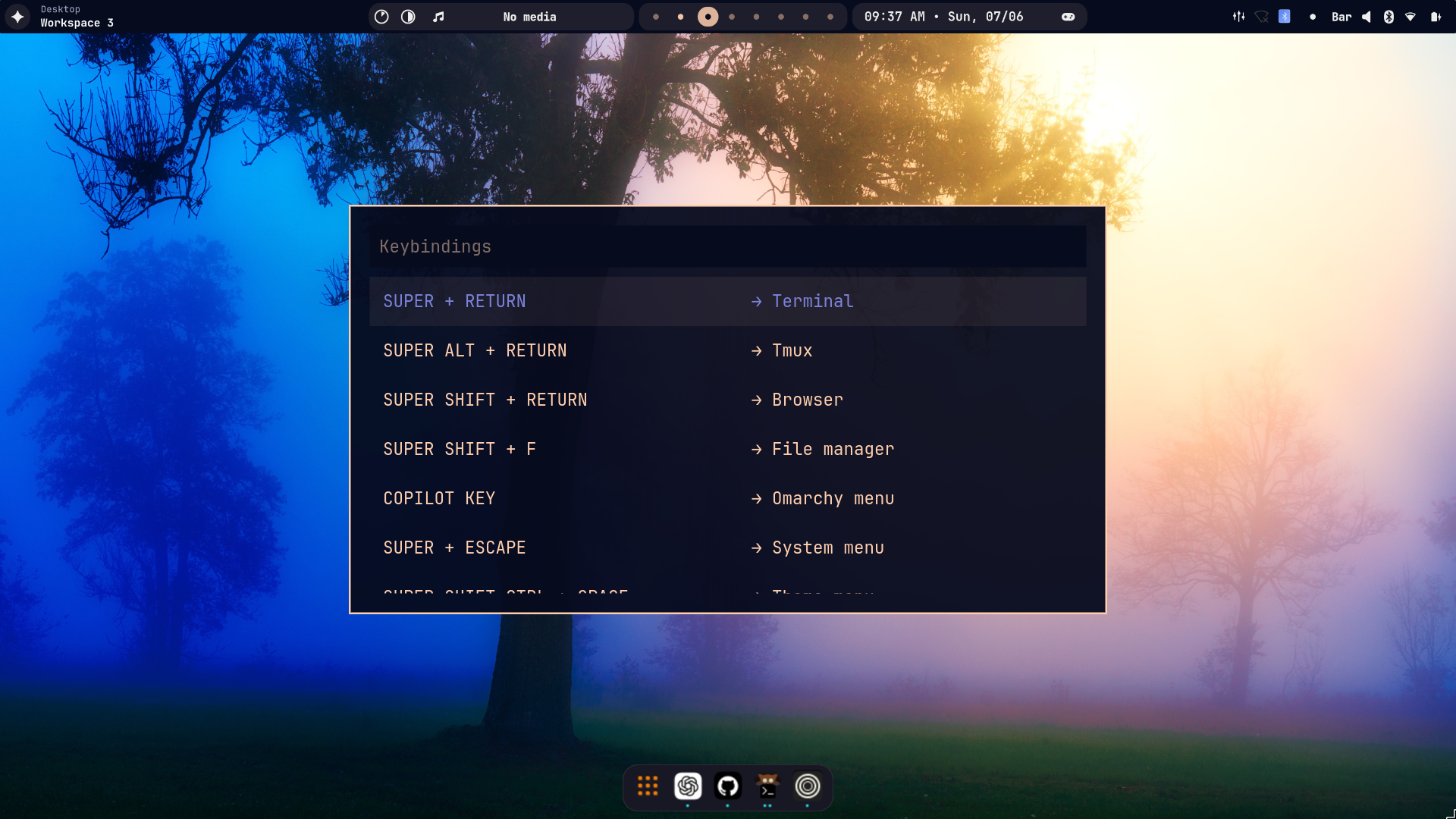
Task: Toggle the half-circle dark mode icon
Action: (x=408, y=17)
